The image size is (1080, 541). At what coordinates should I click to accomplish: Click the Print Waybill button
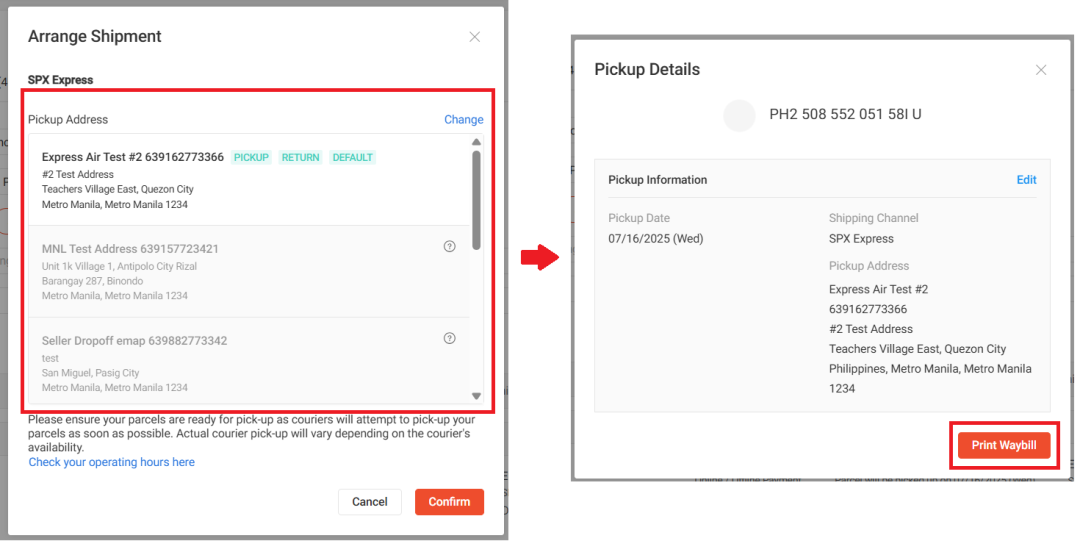coord(1003,445)
